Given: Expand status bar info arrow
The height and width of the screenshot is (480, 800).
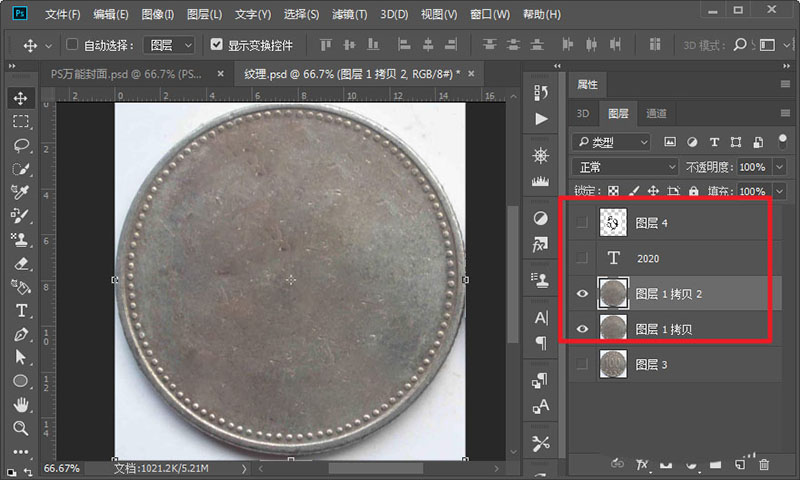Looking at the screenshot, I should (x=244, y=468).
